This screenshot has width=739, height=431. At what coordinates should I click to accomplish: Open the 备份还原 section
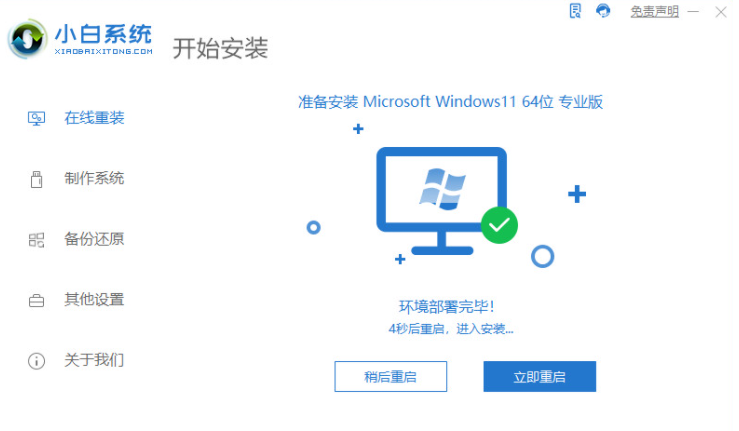point(94,239)
